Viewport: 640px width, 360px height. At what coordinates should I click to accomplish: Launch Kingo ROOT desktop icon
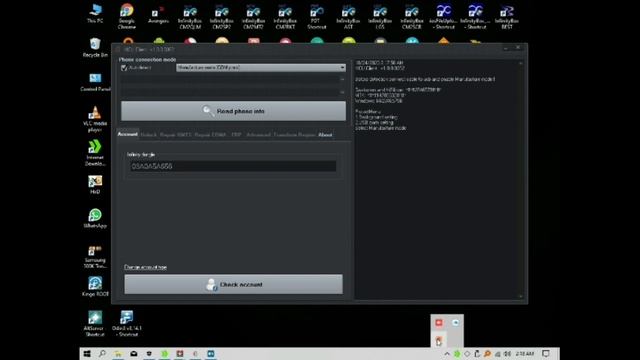tap(95, 287)
